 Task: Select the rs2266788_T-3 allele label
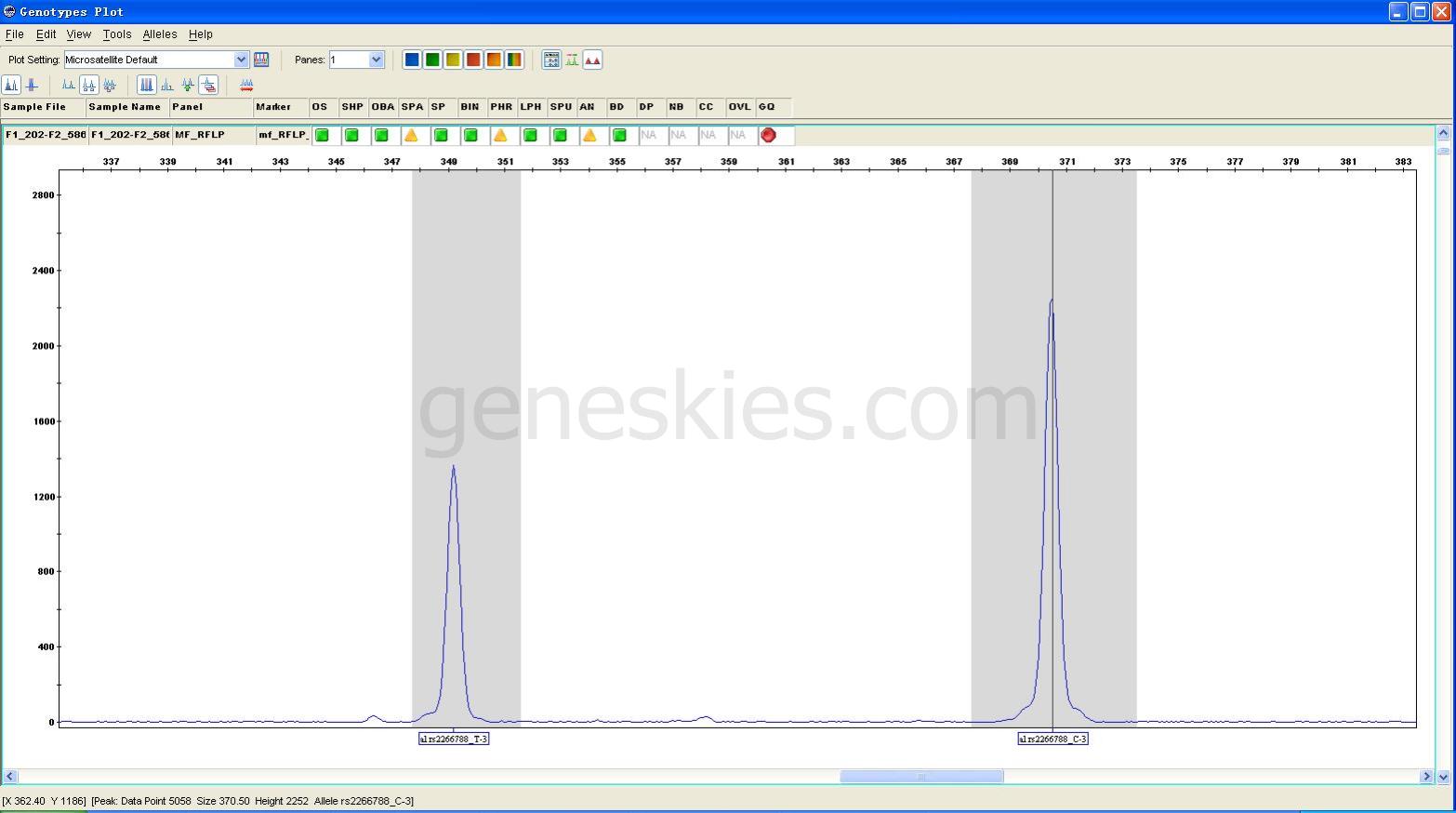tap(454, 739)
